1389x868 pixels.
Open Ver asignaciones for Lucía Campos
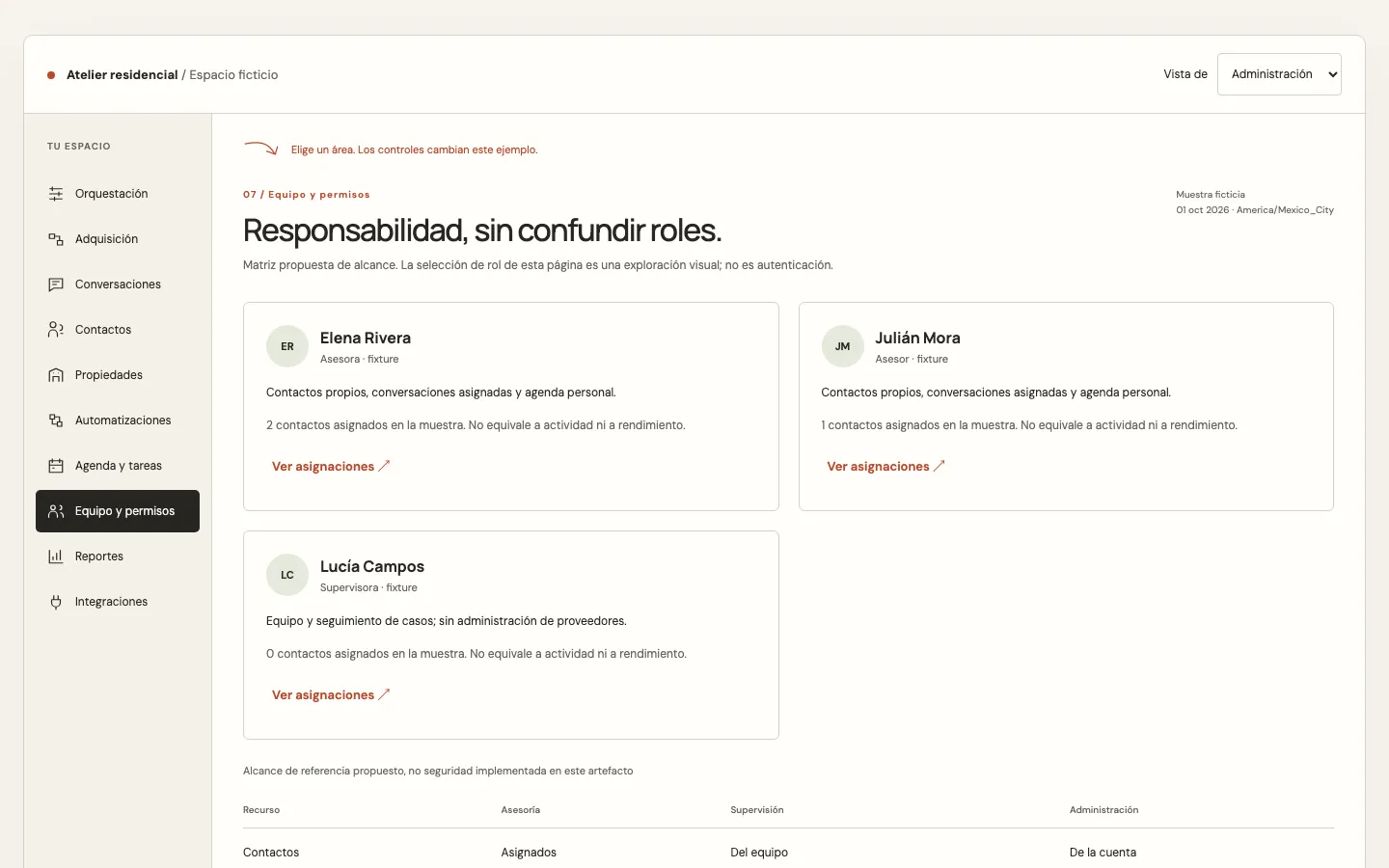click(331, 695)
